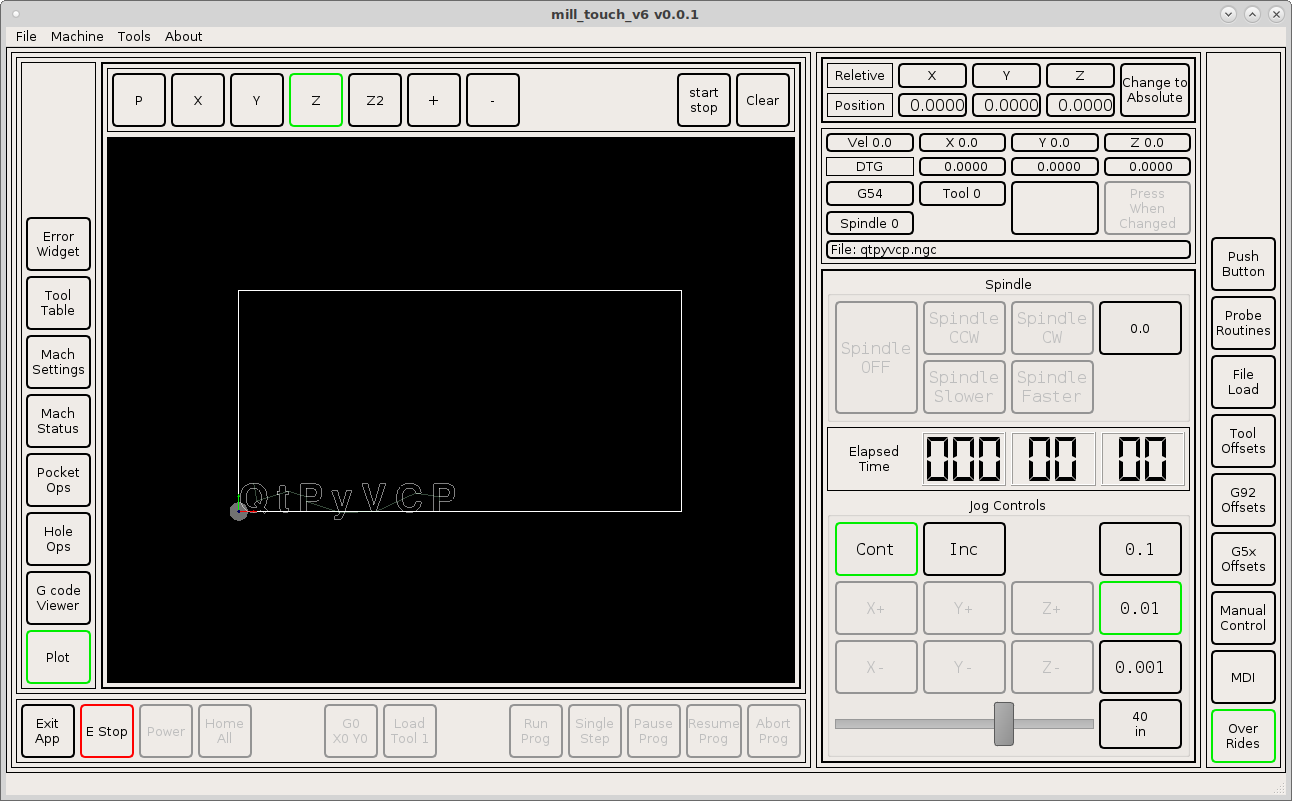Screen dimensions: 1292x801
Task: Click the Vel 0.0 readout
Action: click(870, 142)
